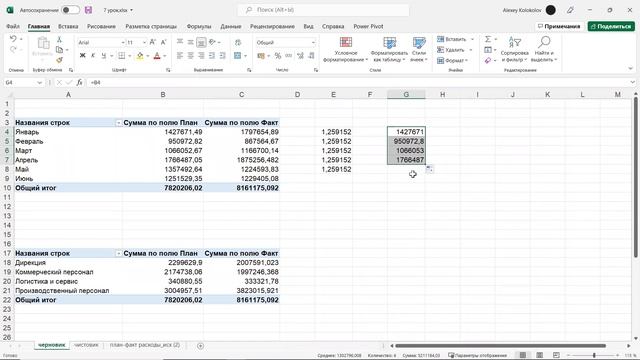Viewport: 640px width, 360px height.
Task: Expand Условное форматирование menu
Action: 346,49
